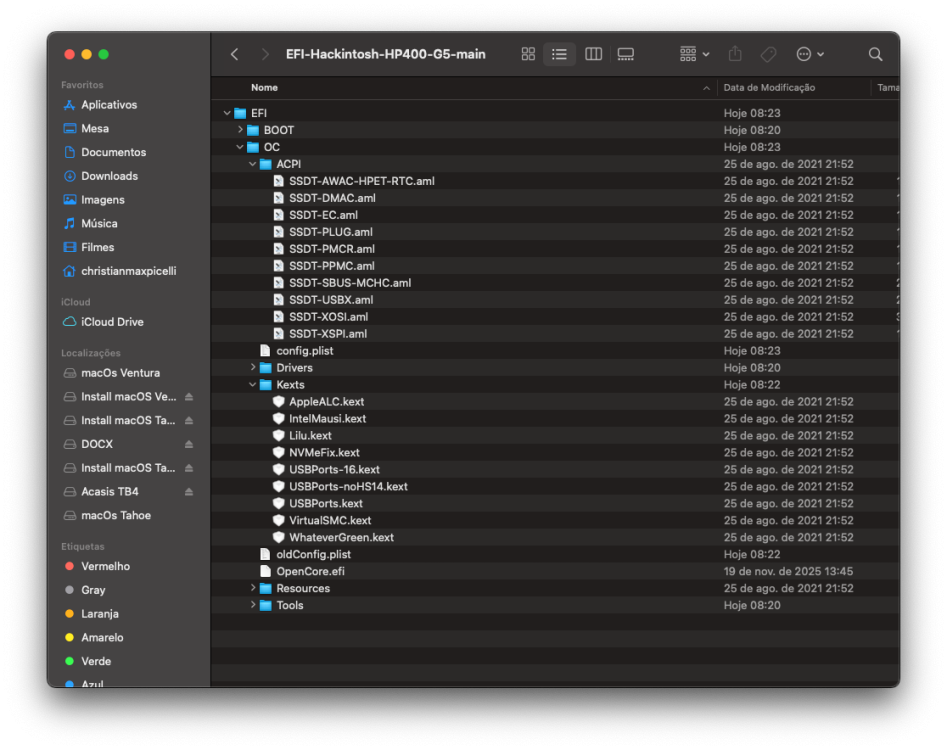The image size is (947, 750).
Task: Select SSDT-SBUS-MCHC.aml file
Action: pyautogui.click(x=350, y=283)
